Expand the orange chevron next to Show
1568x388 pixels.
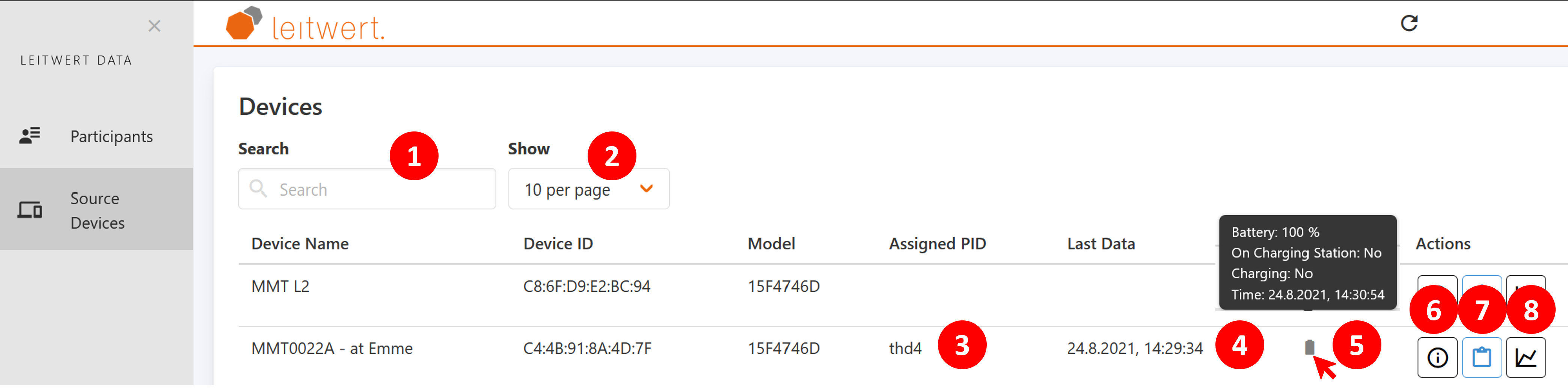coord(647,188)
